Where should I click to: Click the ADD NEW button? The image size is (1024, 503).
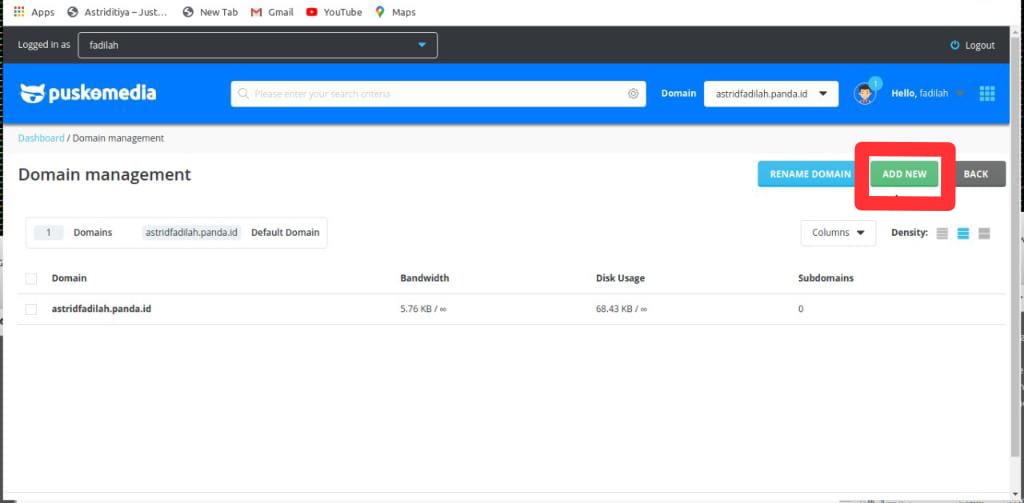pos(904,174)
